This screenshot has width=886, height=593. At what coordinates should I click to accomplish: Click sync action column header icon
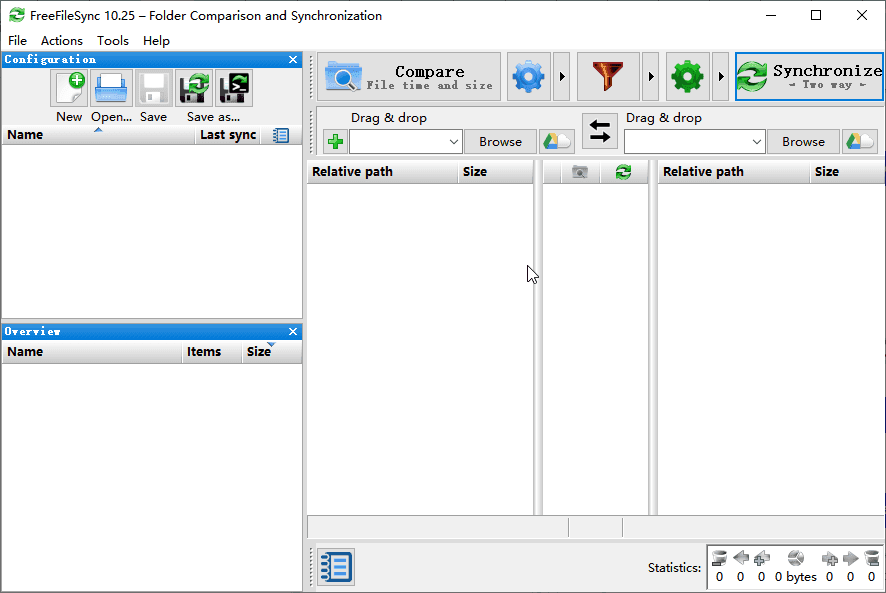pyautogui.click(x=623, y=172)
